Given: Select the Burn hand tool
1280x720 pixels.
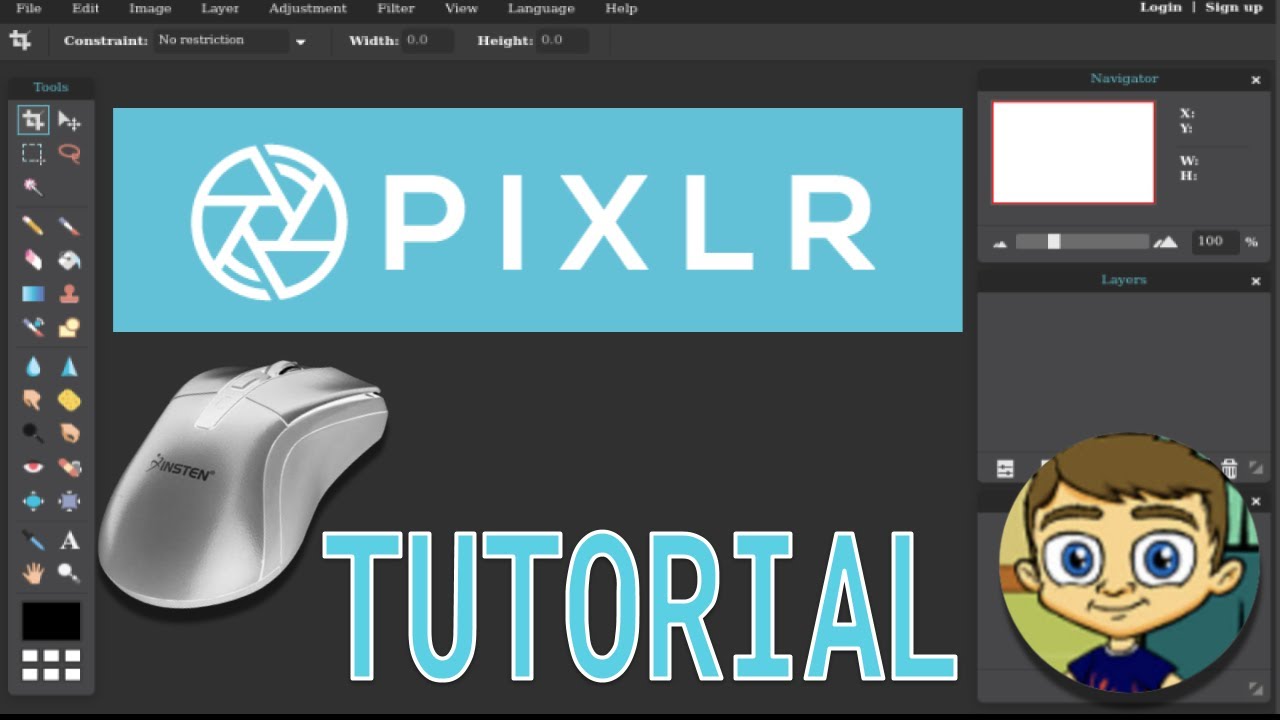Looking at the screenshot, I should (69, 433).
